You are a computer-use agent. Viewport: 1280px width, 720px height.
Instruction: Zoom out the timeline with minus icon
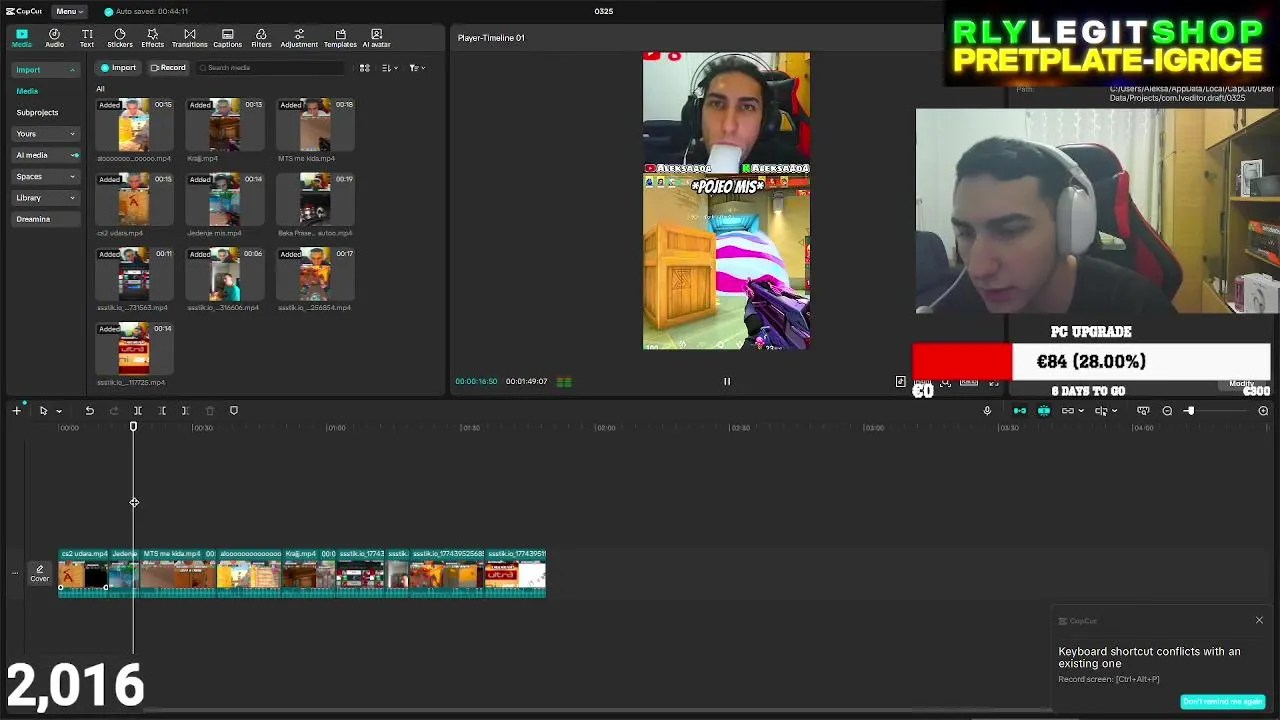click(x=1167, y=411)
